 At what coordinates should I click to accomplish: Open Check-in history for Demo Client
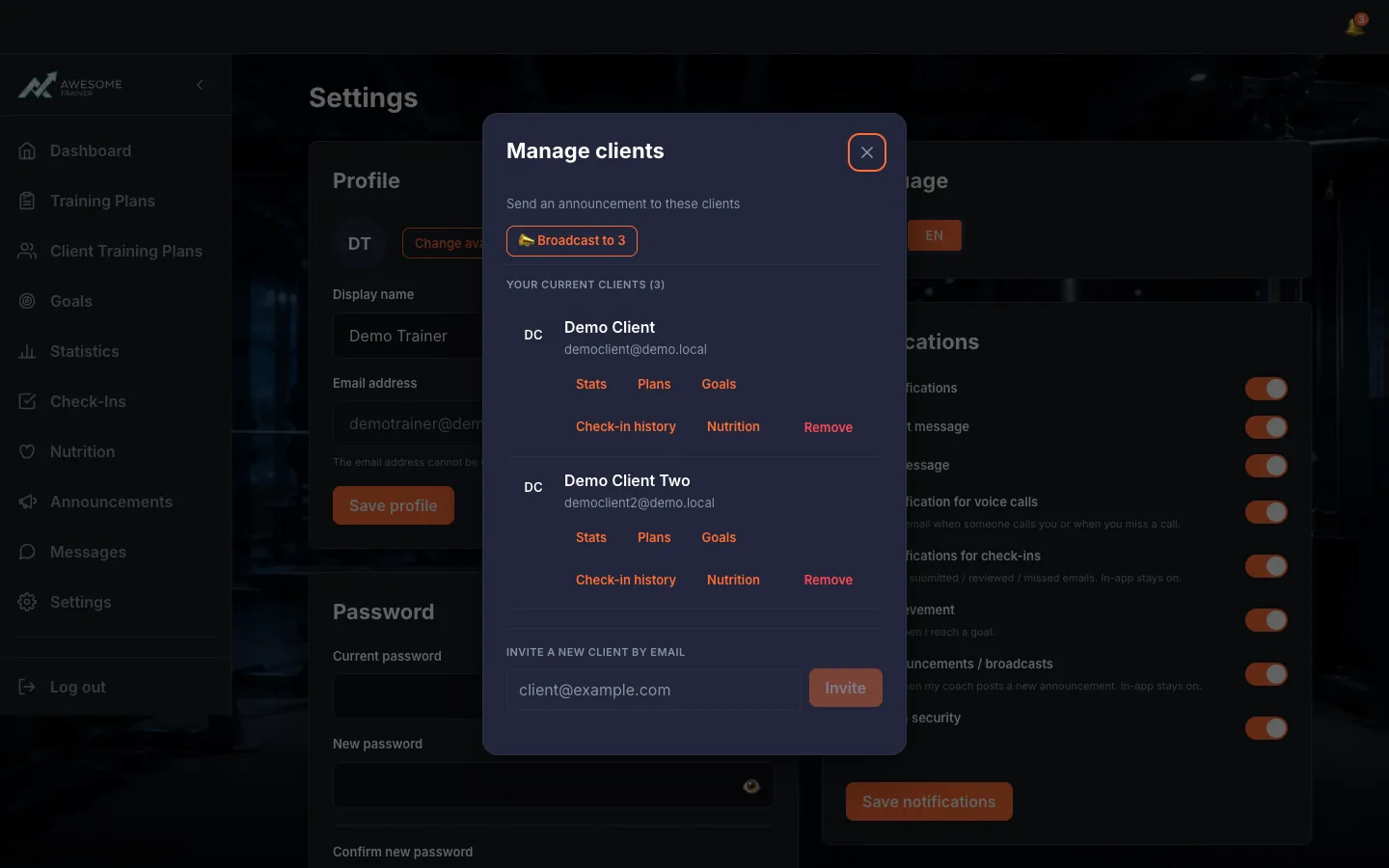[x=626, y=426]
